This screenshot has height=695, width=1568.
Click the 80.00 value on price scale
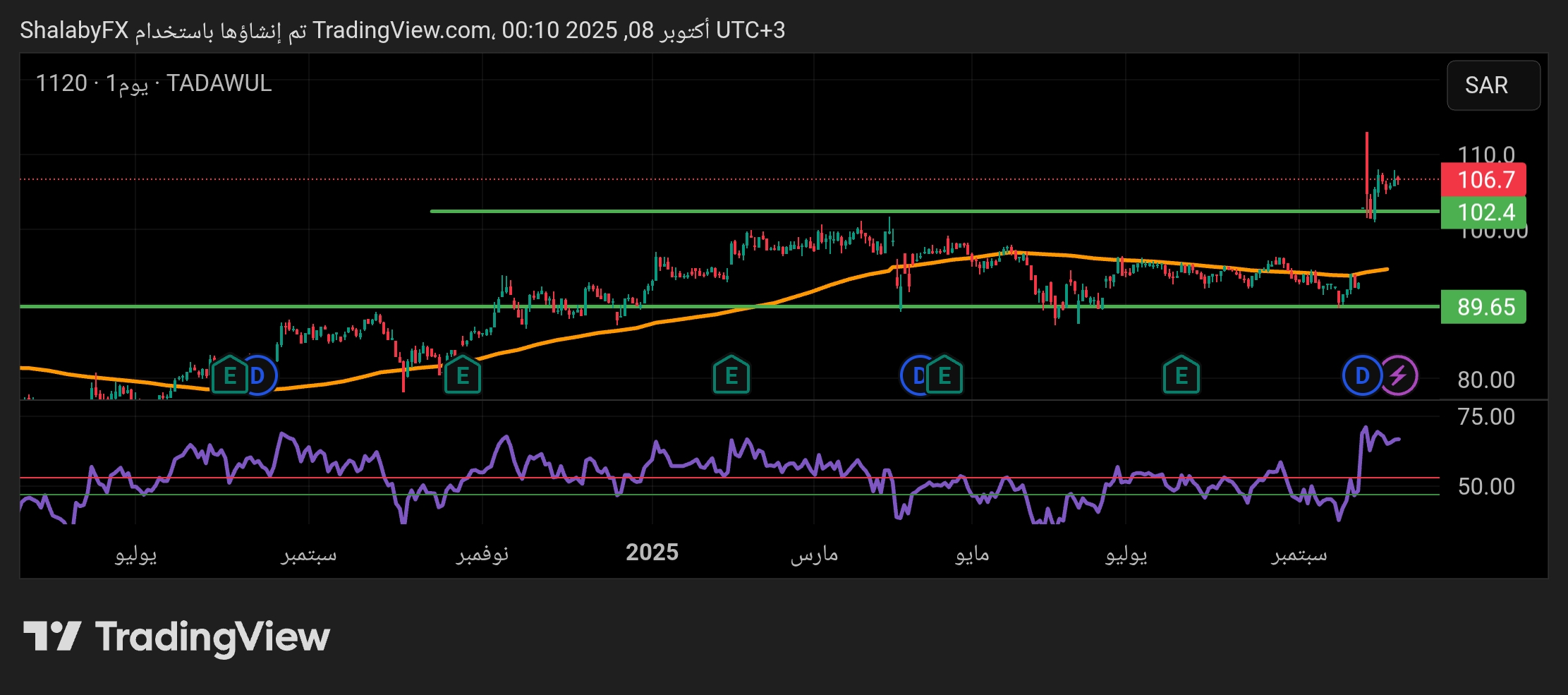1485,380
